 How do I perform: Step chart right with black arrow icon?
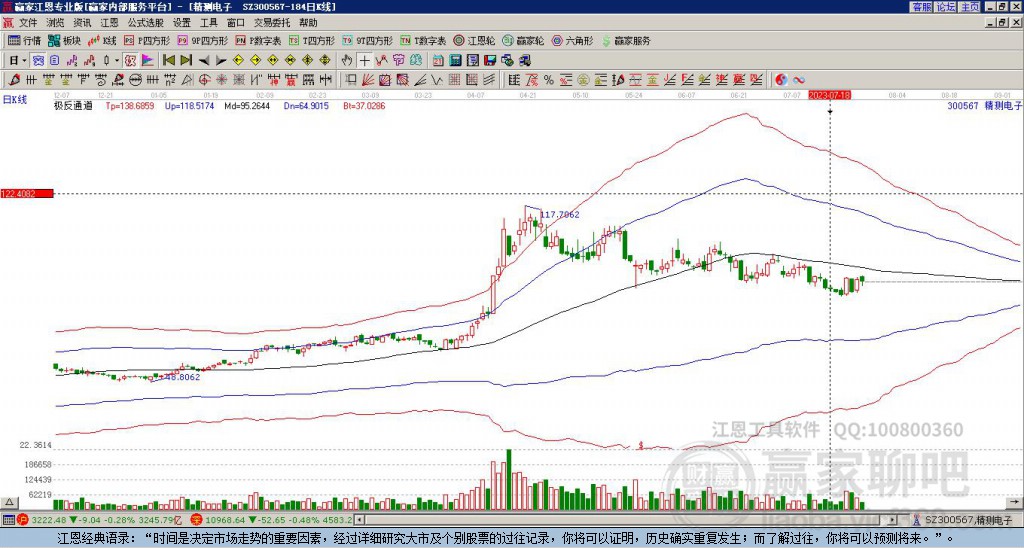coord(221,61)
